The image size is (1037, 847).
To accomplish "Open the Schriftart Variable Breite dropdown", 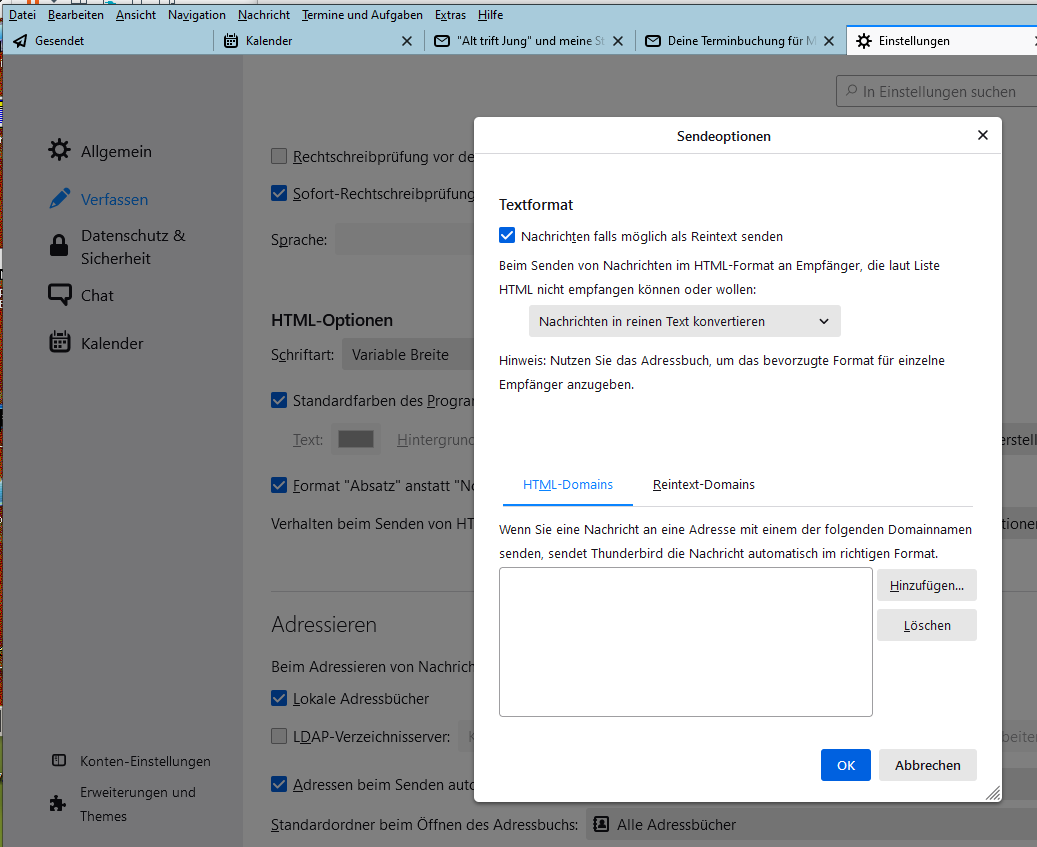I will pos(408,354).
